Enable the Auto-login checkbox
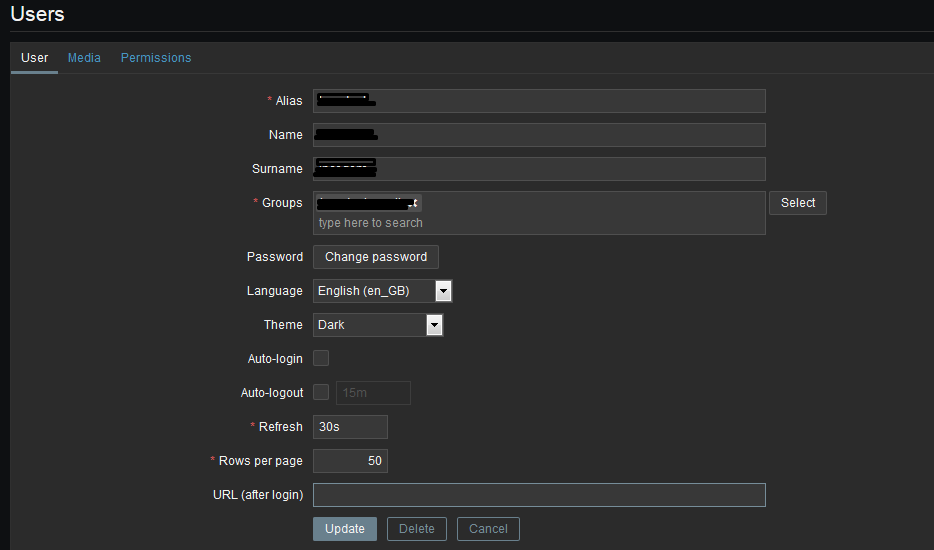Viewport: 934px width, 550px height. 321,358
